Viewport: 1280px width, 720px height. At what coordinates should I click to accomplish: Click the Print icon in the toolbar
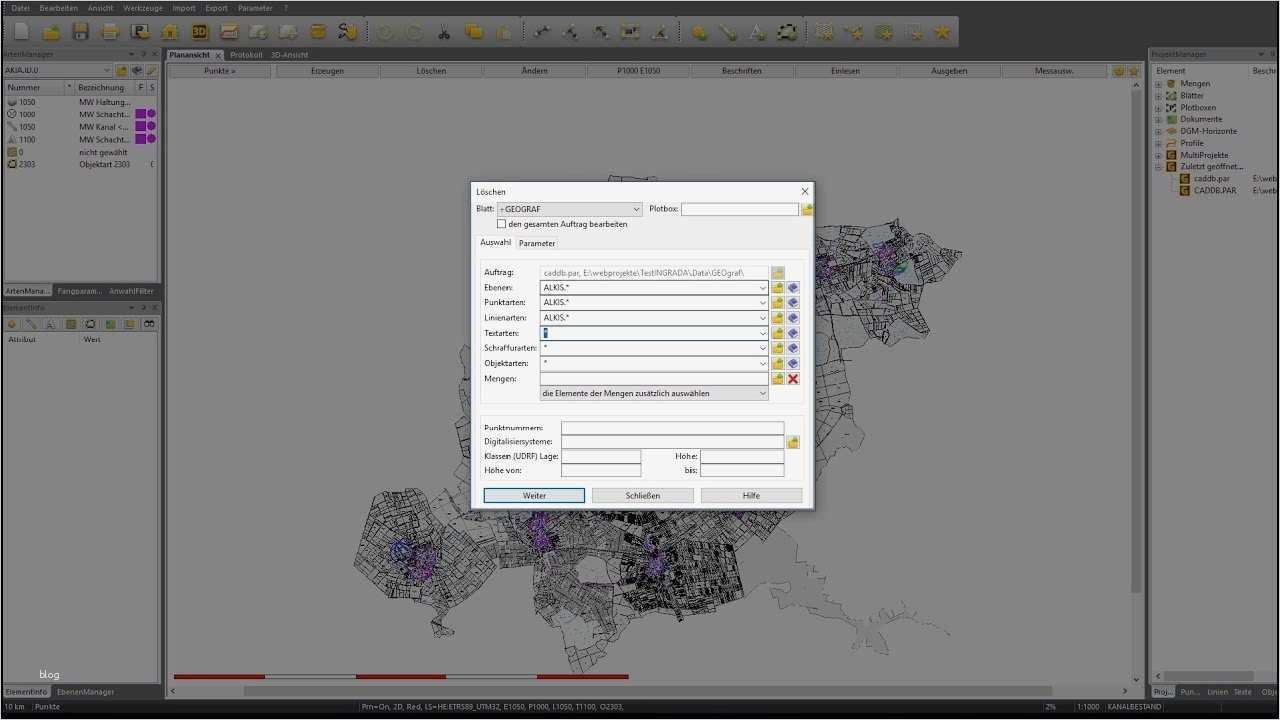[x=110, y=31]
